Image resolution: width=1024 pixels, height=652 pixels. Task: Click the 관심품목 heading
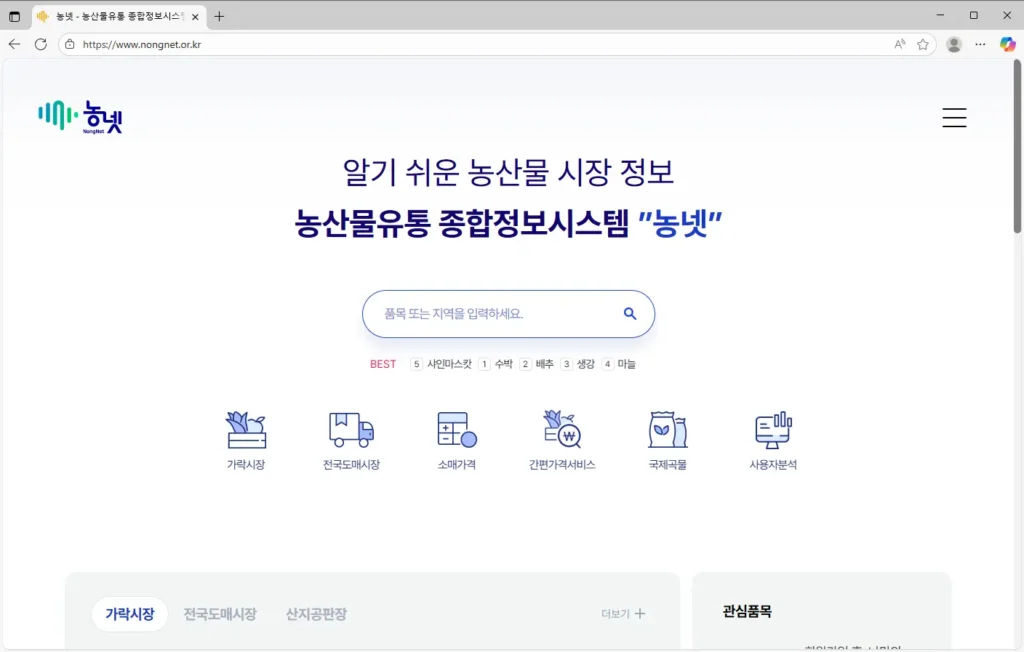(x=747, y=611)
